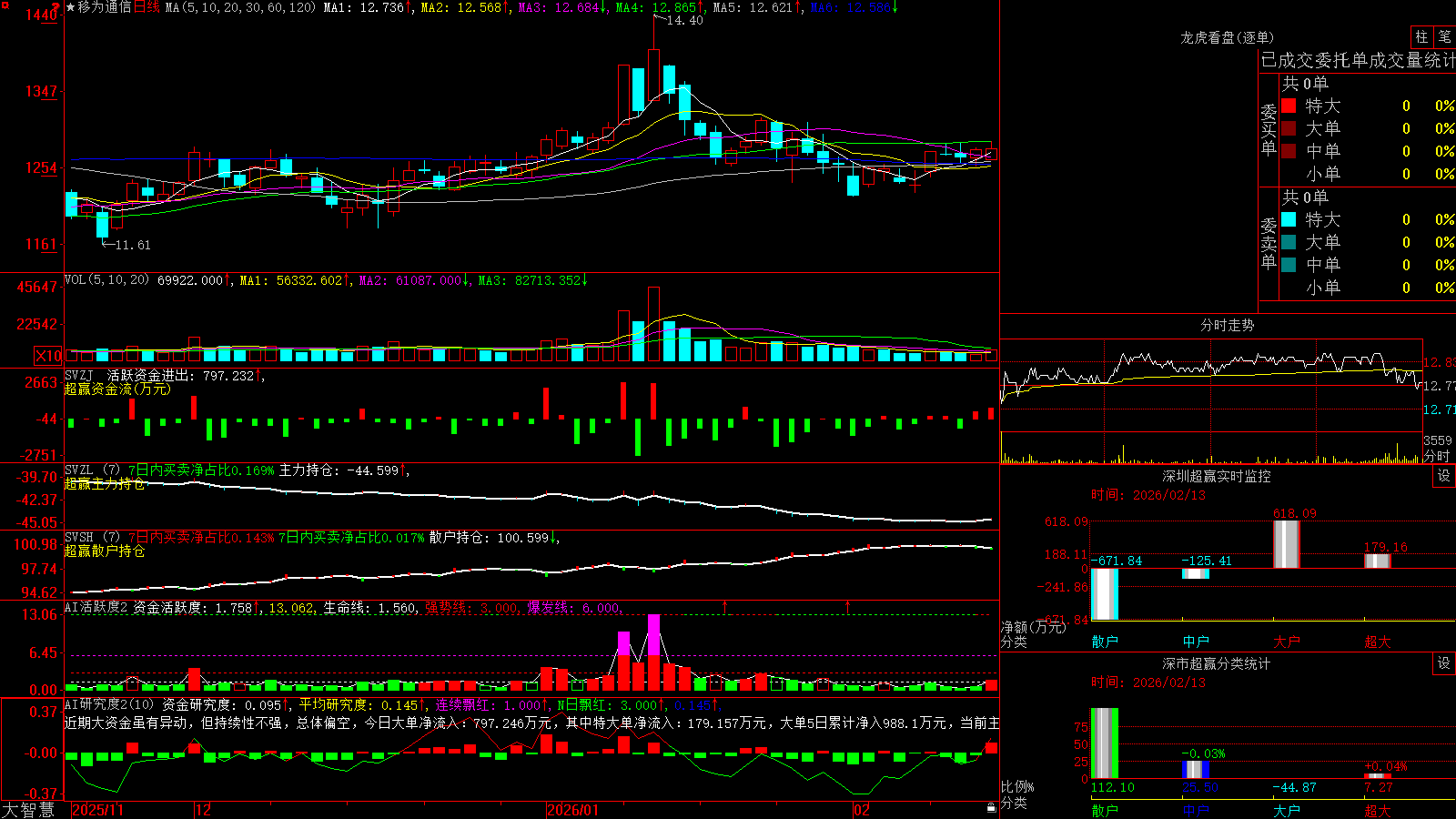Screen dimensions: 1456x819
Task: Click the tallest magenta-topped bar in AI活跃度
Action: point(653,652)
